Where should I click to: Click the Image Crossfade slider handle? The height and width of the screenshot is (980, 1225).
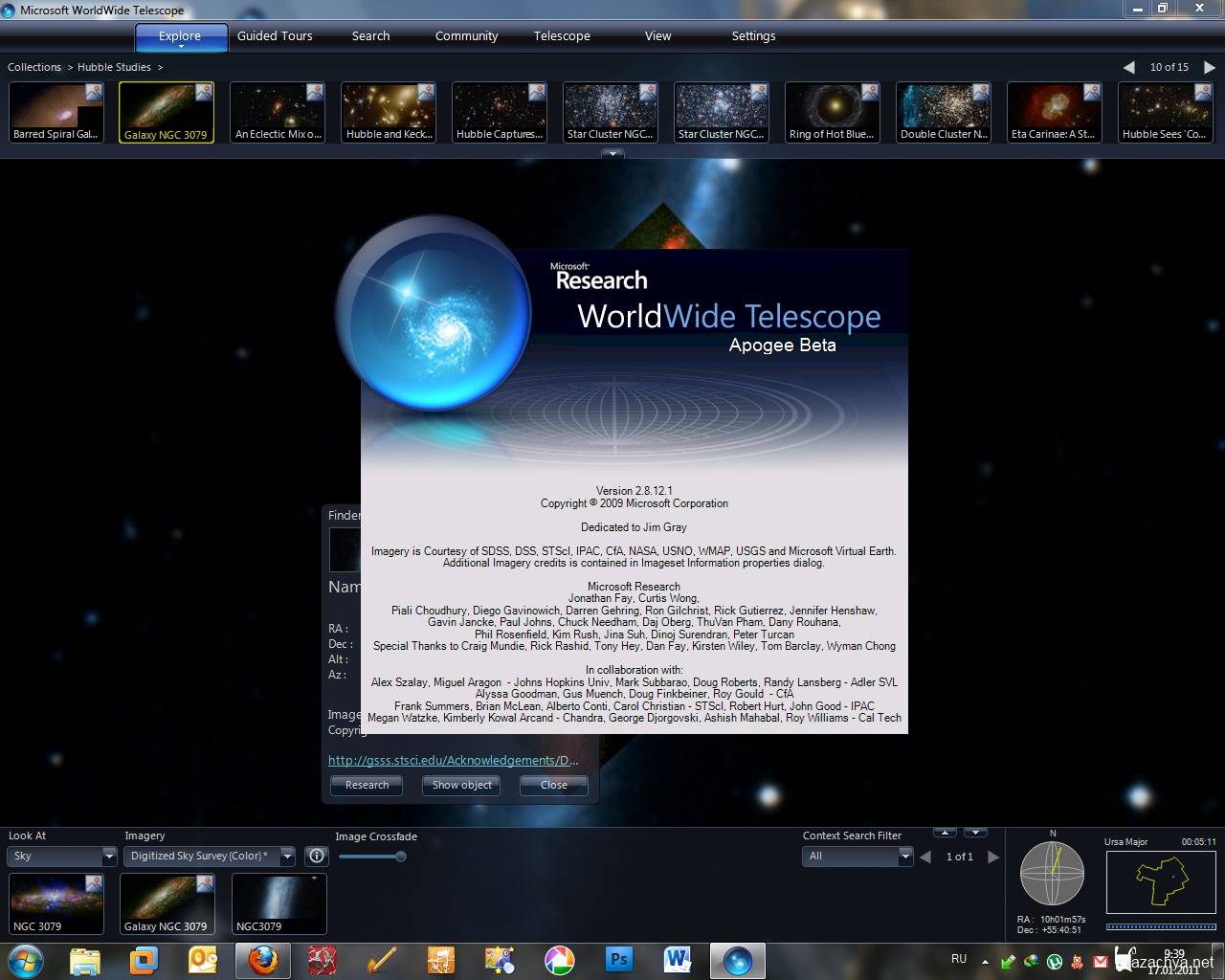(400, 857)
